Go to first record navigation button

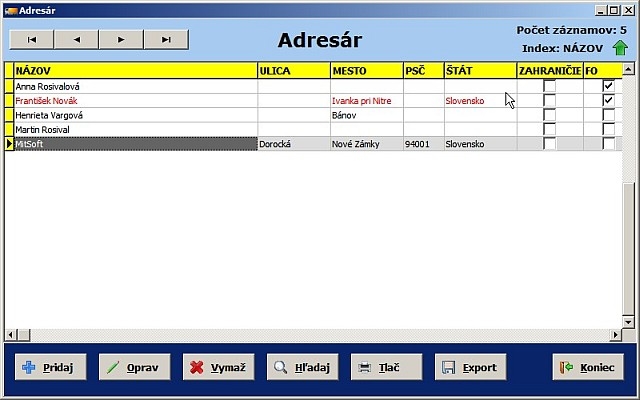pyautogui.click(x=31, y=40)
